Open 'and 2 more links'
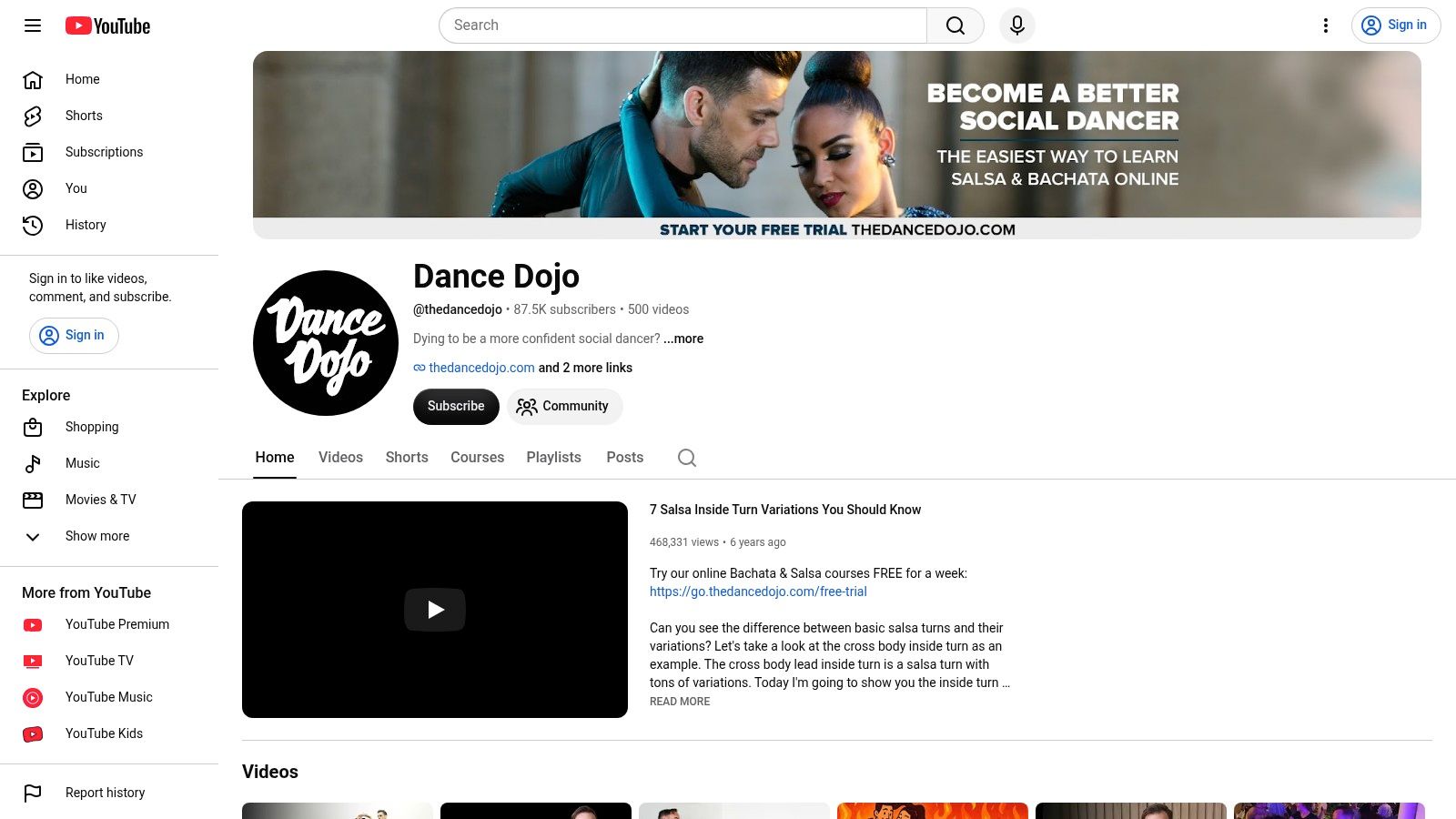The image size is (1456, 819). pyautogui.click(x=585, y=368)
